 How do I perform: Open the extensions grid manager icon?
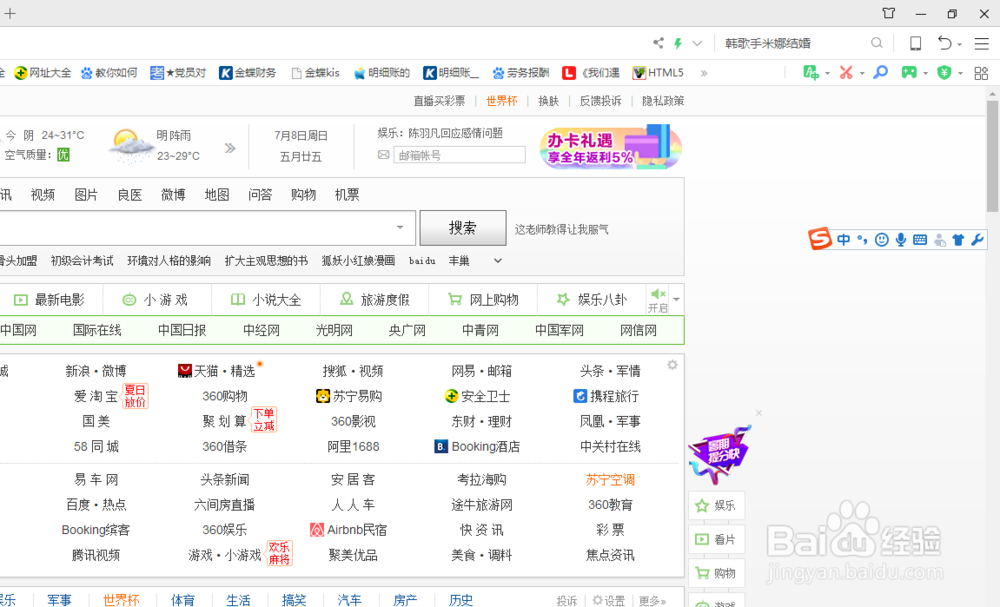(982, 73)
